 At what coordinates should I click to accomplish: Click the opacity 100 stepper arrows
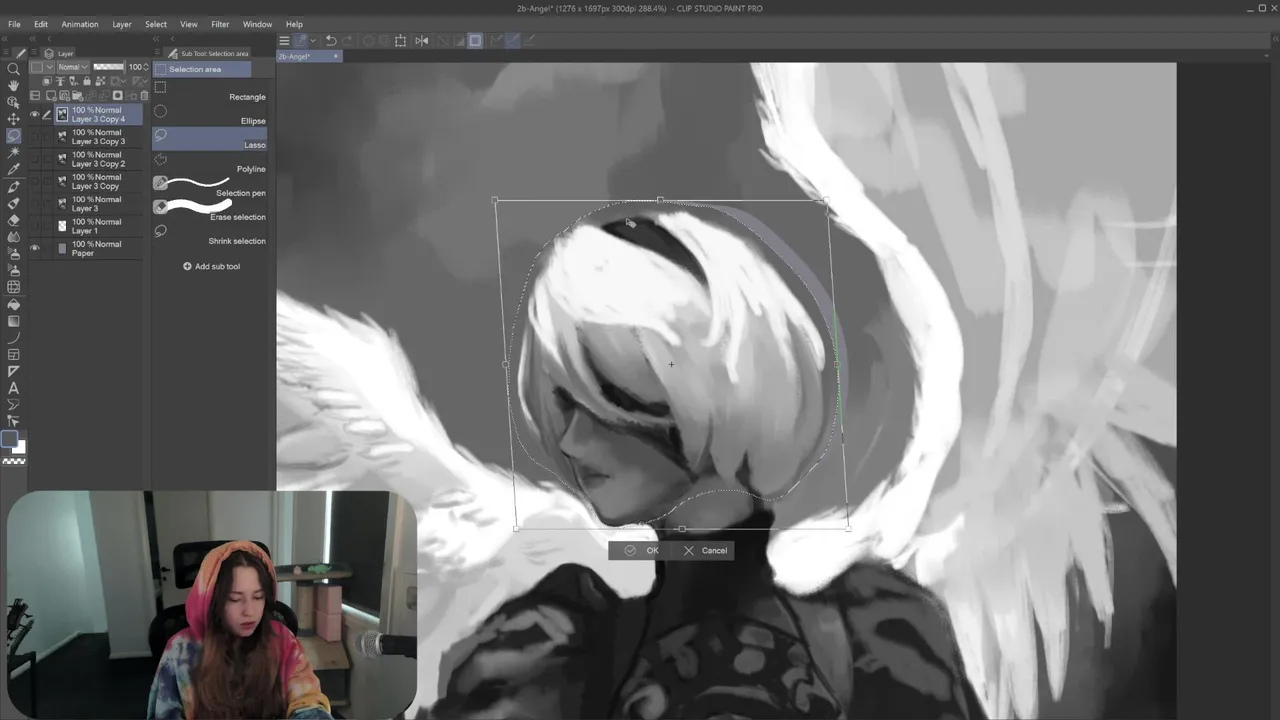146,67
